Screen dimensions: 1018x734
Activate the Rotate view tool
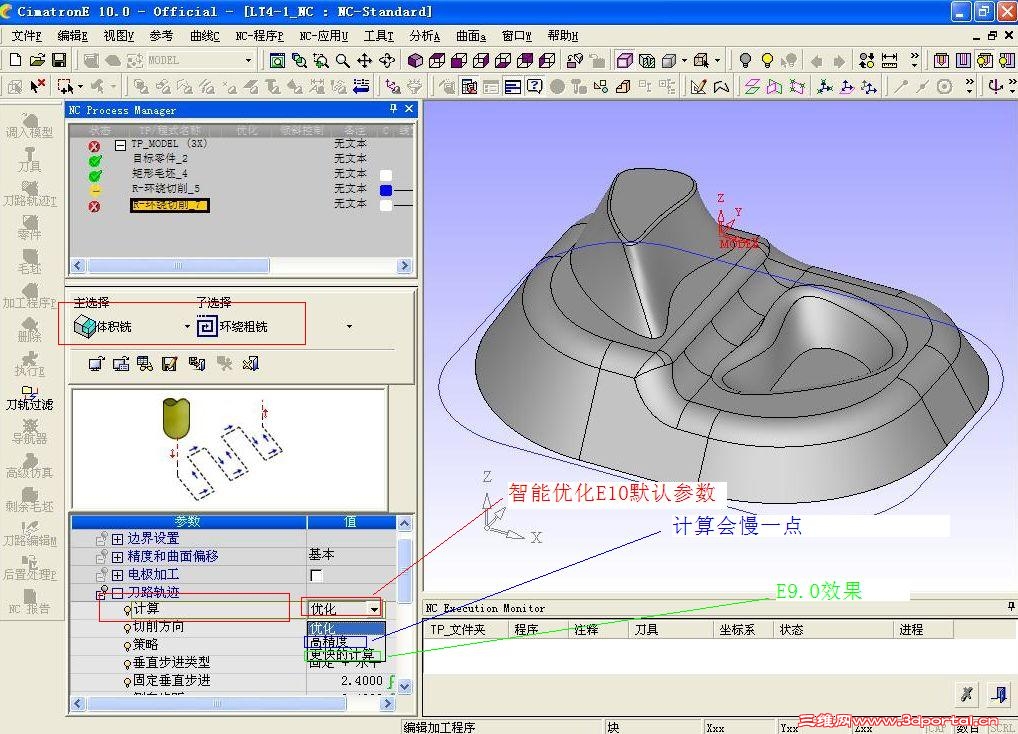pos(387,60)
